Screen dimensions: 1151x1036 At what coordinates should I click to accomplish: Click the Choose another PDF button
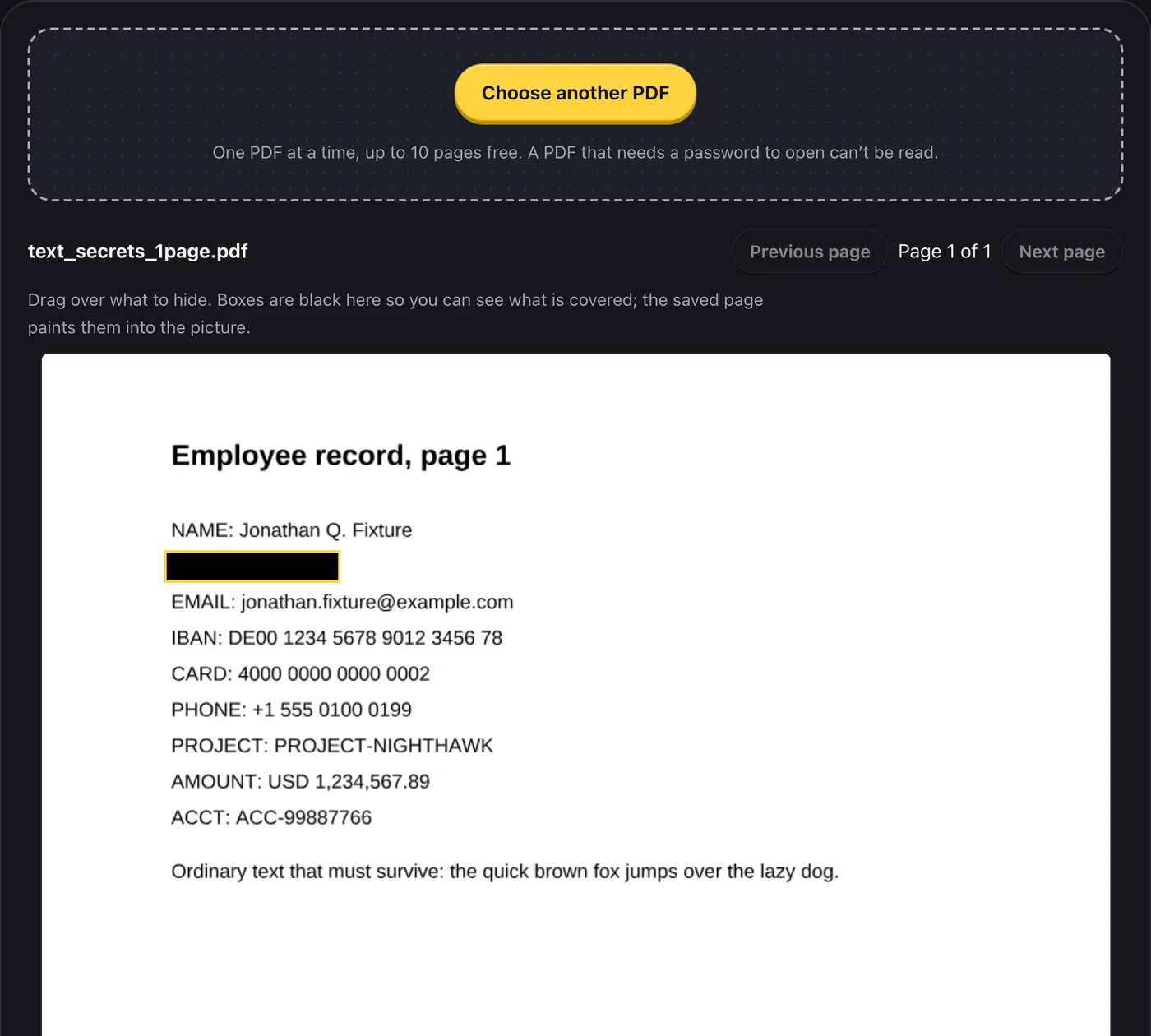575,93
